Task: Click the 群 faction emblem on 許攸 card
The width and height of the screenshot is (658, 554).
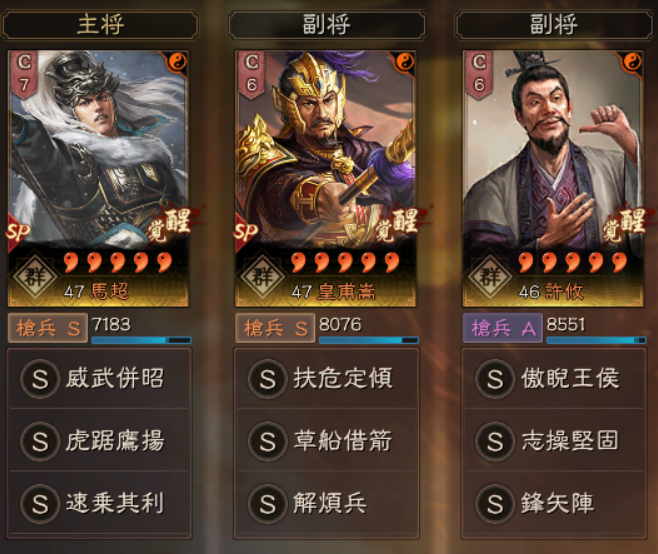Action: point(490,276)
